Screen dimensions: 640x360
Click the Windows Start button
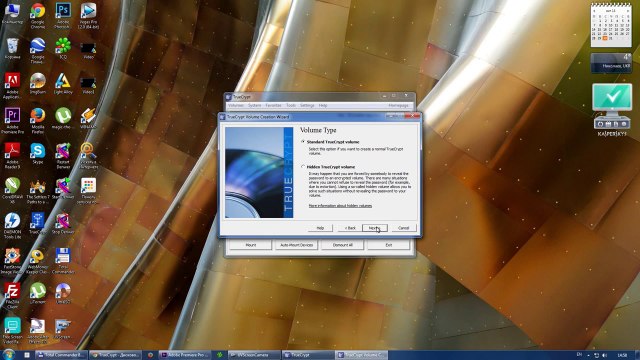pos(8,354)
